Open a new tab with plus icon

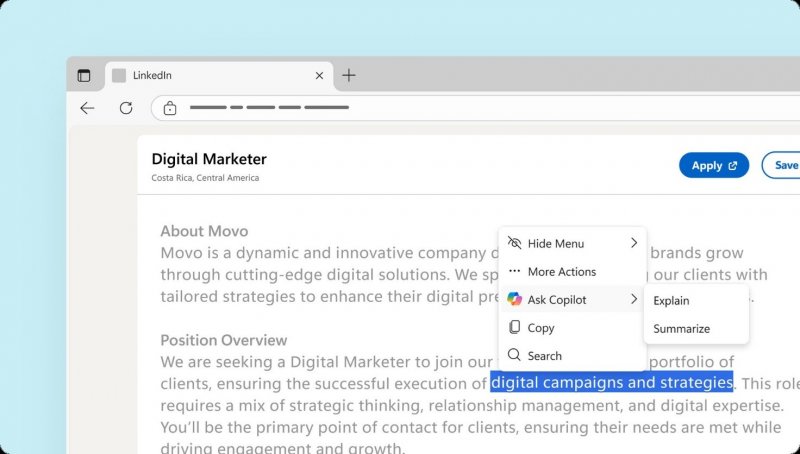[x=349, y=75]
